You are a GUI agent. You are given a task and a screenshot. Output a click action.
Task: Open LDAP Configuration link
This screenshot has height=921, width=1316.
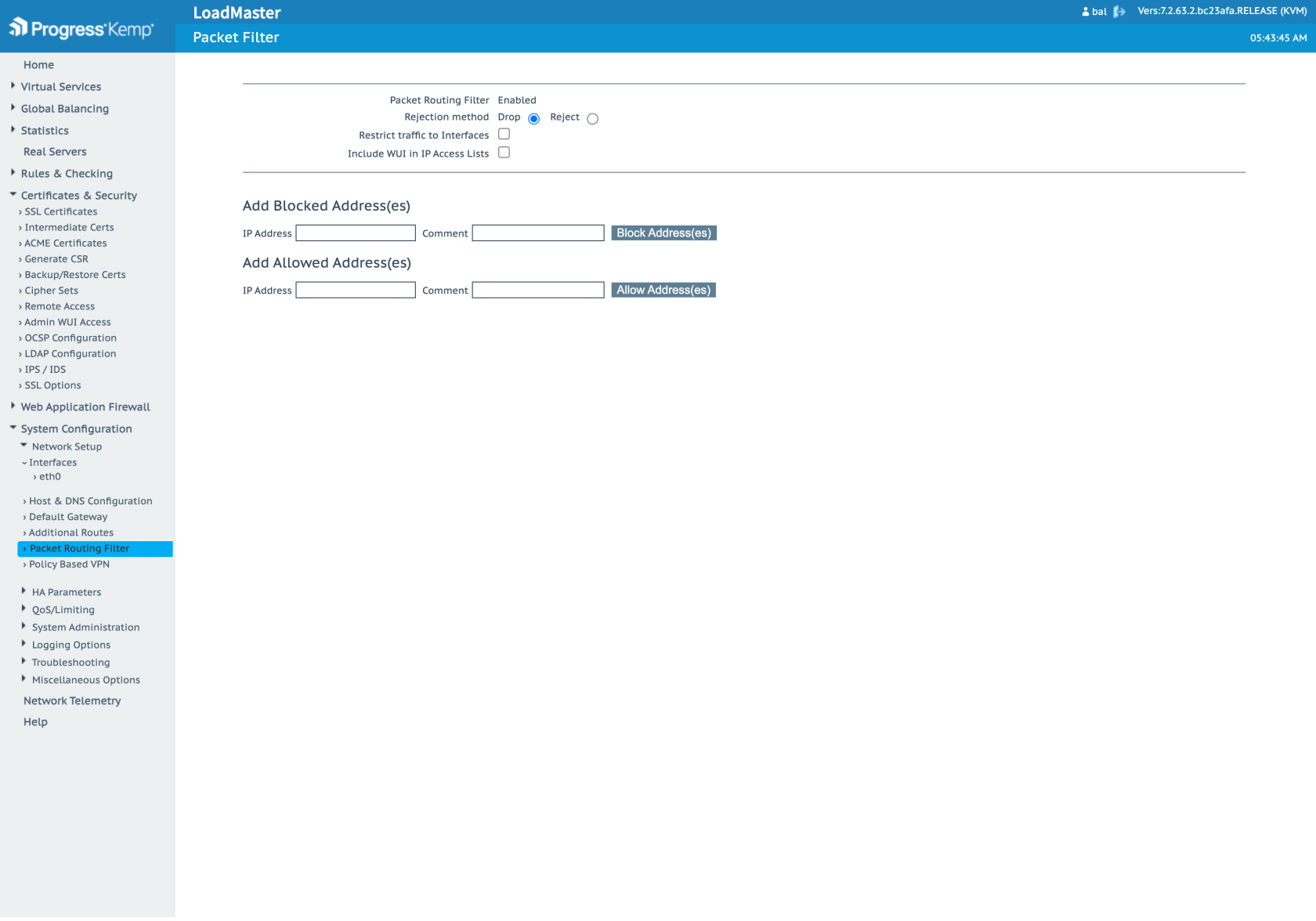point(70,354)
